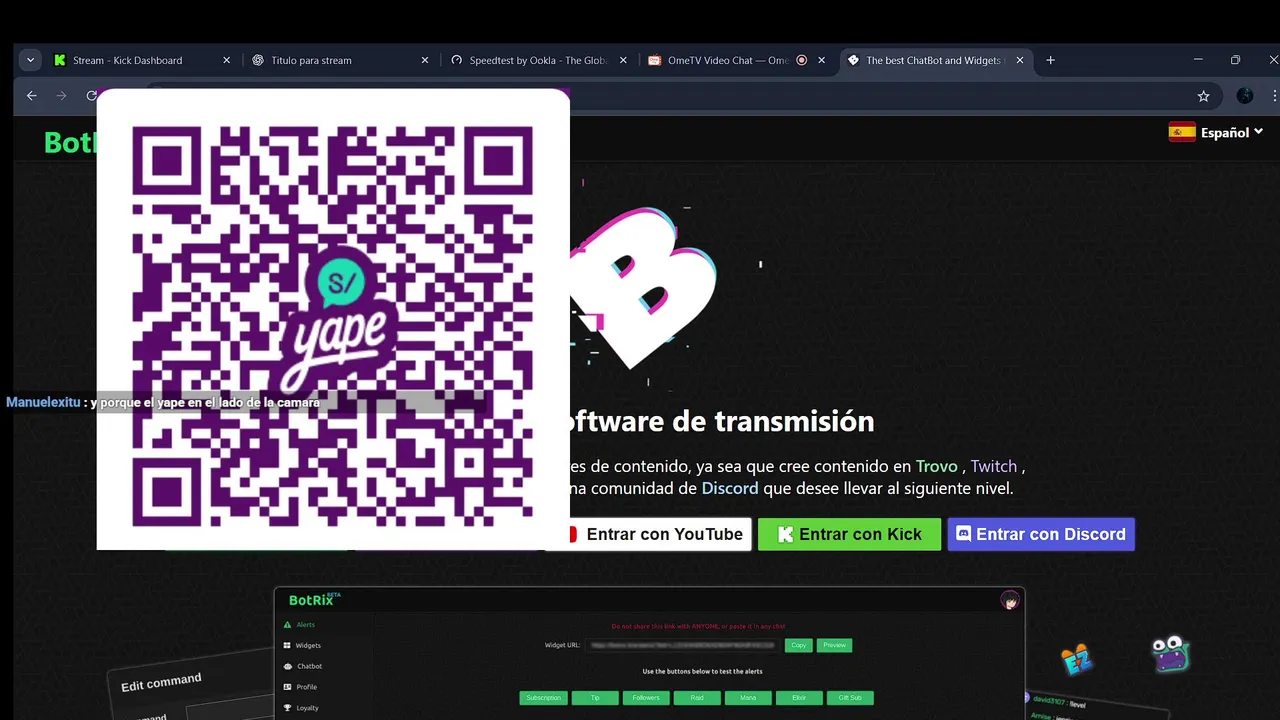
Task: Go forward to next page
Action: click(61, 96)
